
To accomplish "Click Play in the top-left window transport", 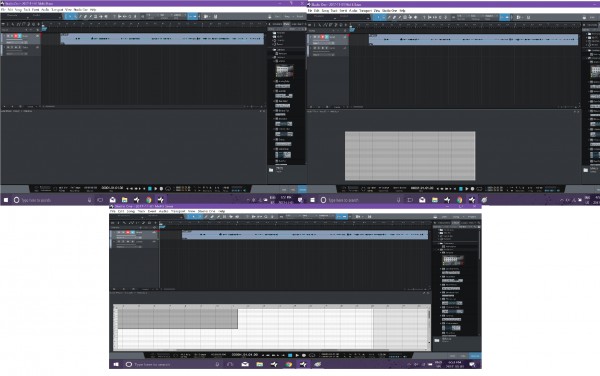I will [x=156, y=189].
